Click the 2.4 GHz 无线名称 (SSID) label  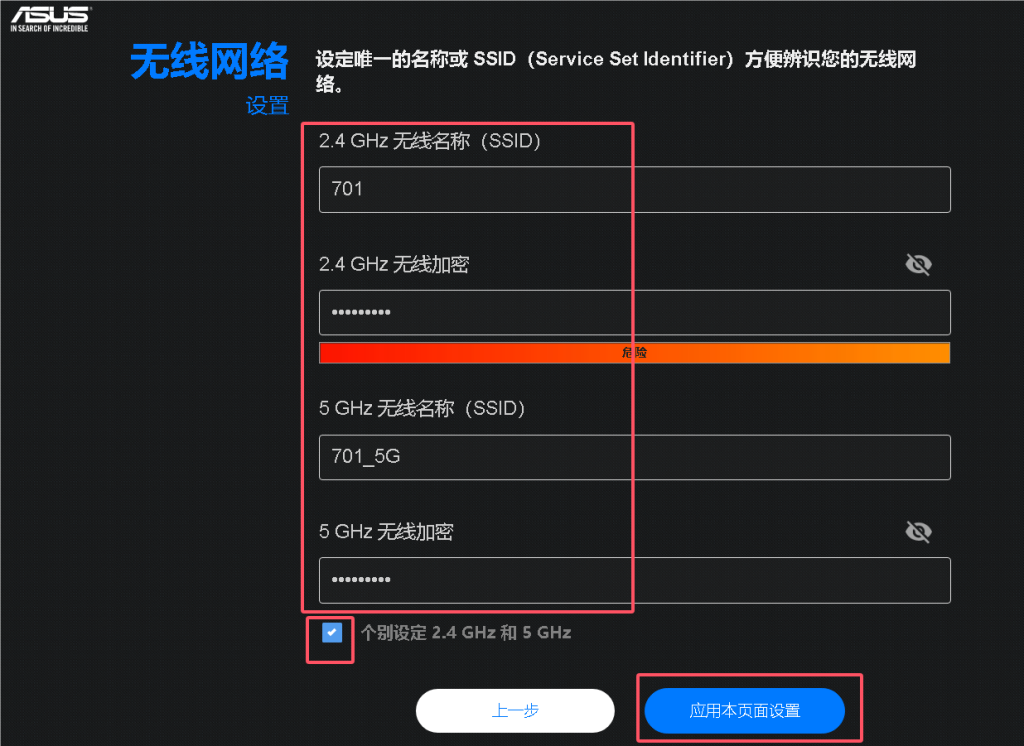click(430, 141)
